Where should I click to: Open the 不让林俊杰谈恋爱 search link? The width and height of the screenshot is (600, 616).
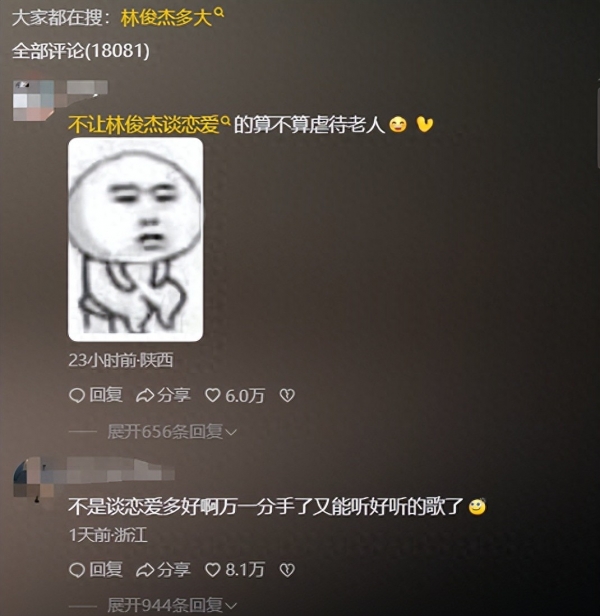tap(144, 125)
